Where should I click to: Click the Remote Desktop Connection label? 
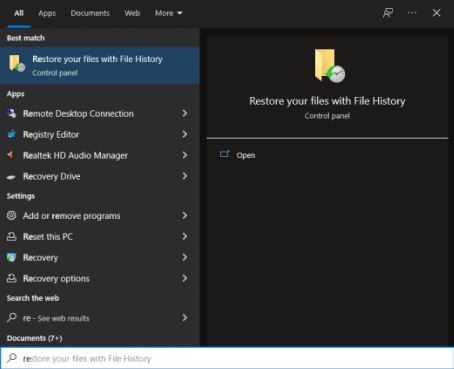pos(78,114)
